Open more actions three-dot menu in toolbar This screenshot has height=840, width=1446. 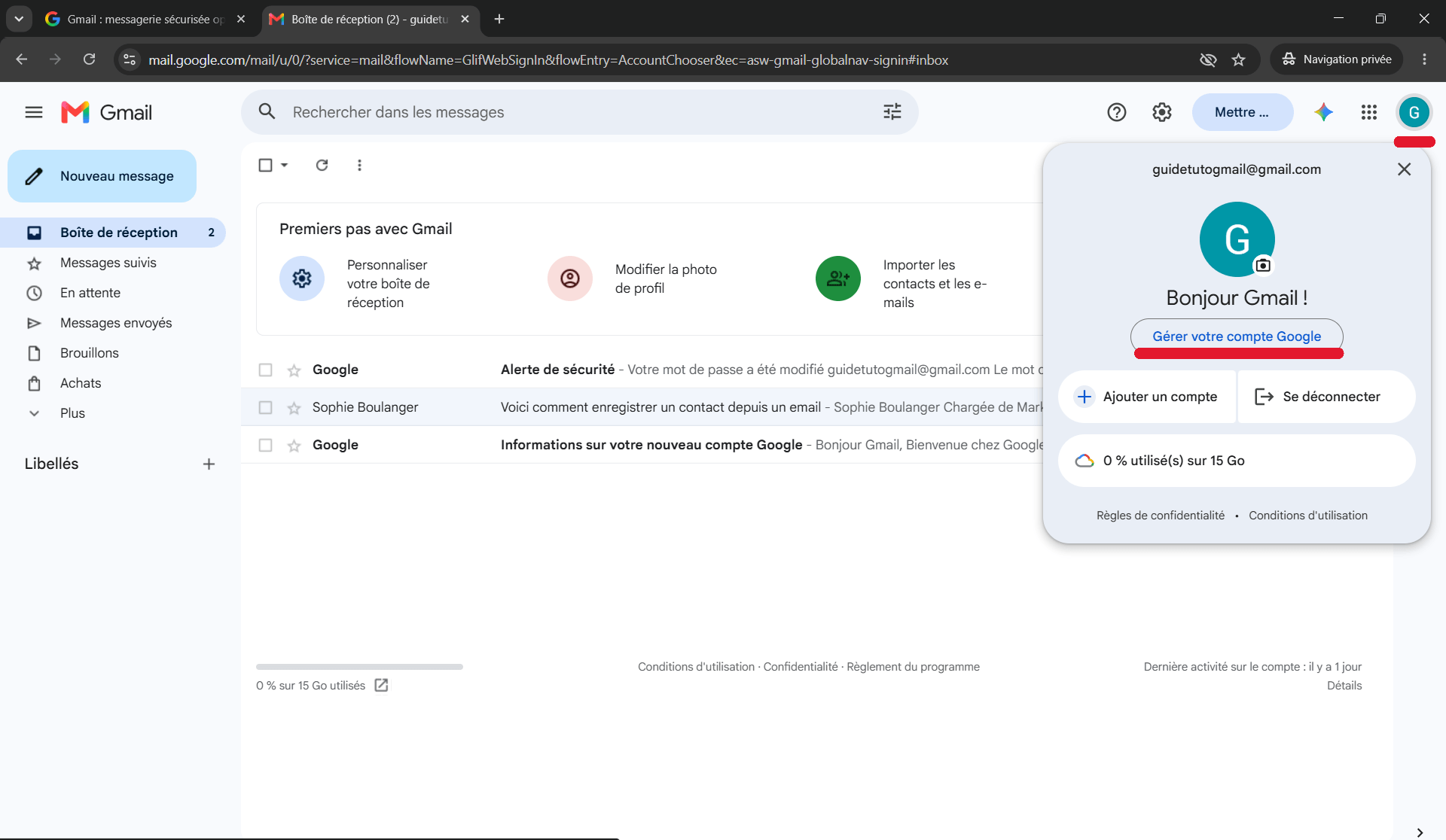click(x=359, y=165)
